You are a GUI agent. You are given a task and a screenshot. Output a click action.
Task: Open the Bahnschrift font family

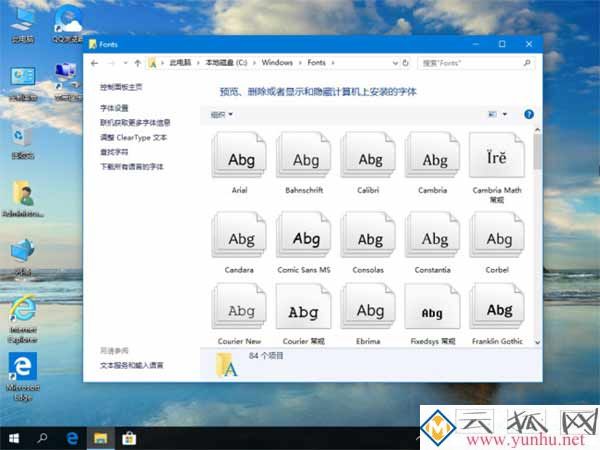point(303,155)
